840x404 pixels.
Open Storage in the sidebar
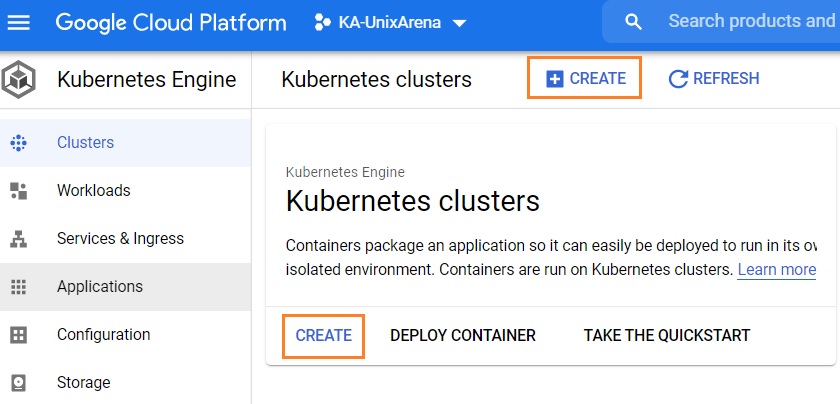tap(125, 383)
